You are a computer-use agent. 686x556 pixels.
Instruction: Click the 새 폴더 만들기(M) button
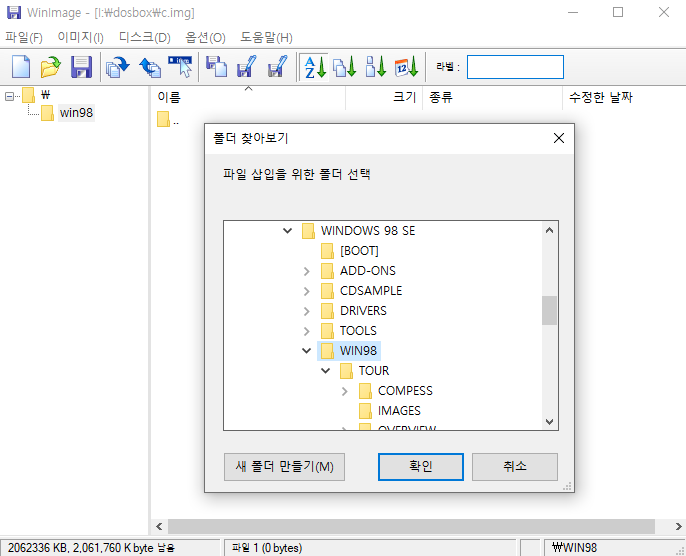click(284, 467)
